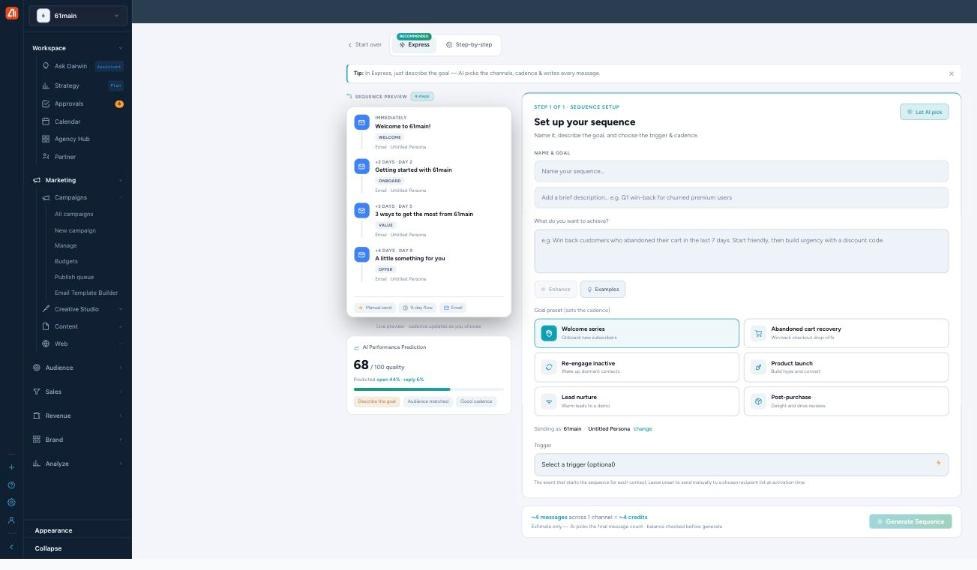Collapse the Campaigns submenu chevron

click(120, 197)
